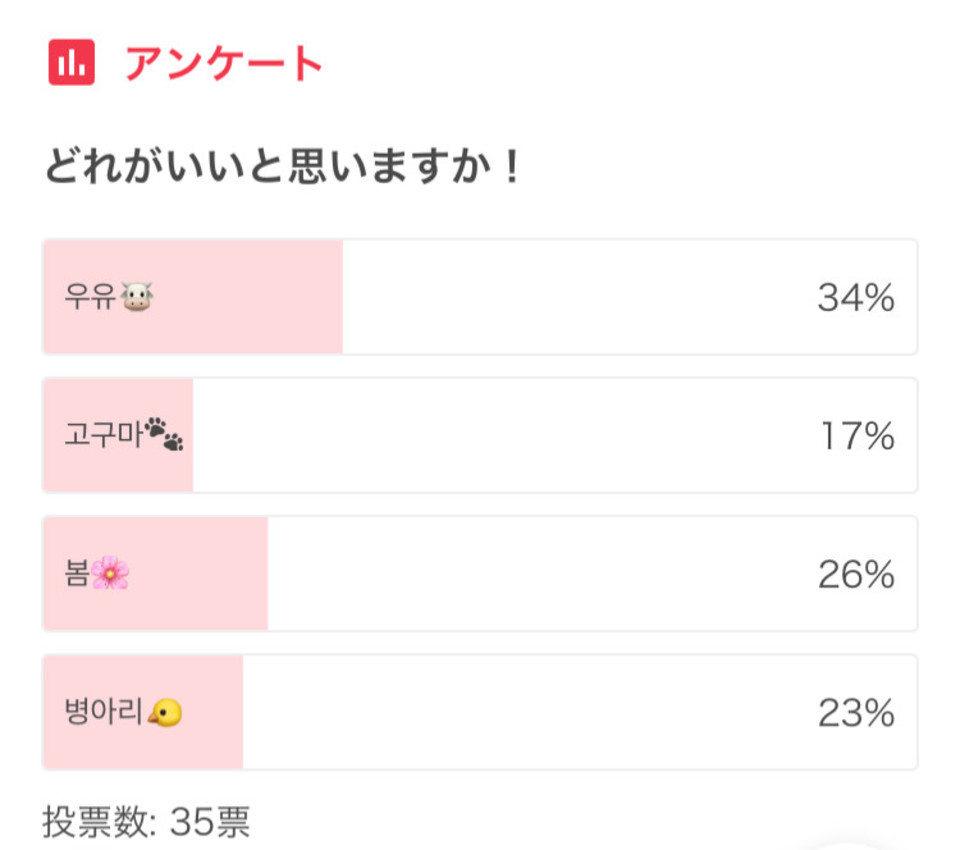Select the 병아리 poll option

pos(480,712)
